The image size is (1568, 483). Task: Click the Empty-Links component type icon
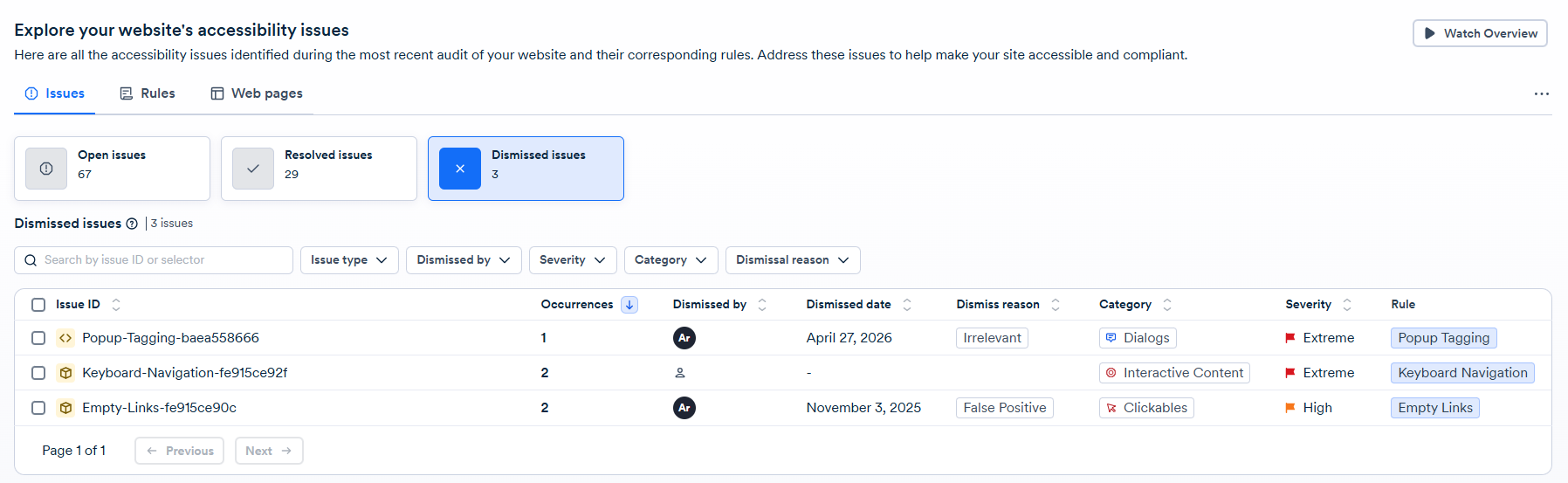tap(65, 408)
